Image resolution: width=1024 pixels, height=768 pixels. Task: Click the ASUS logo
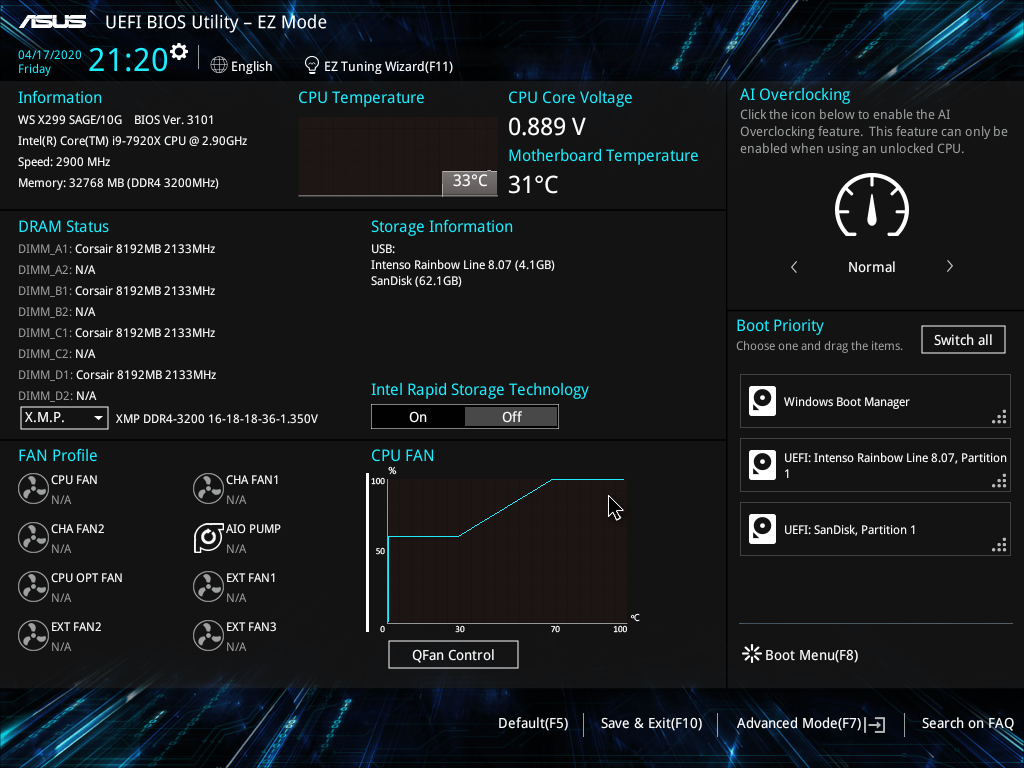coord(53,22)
